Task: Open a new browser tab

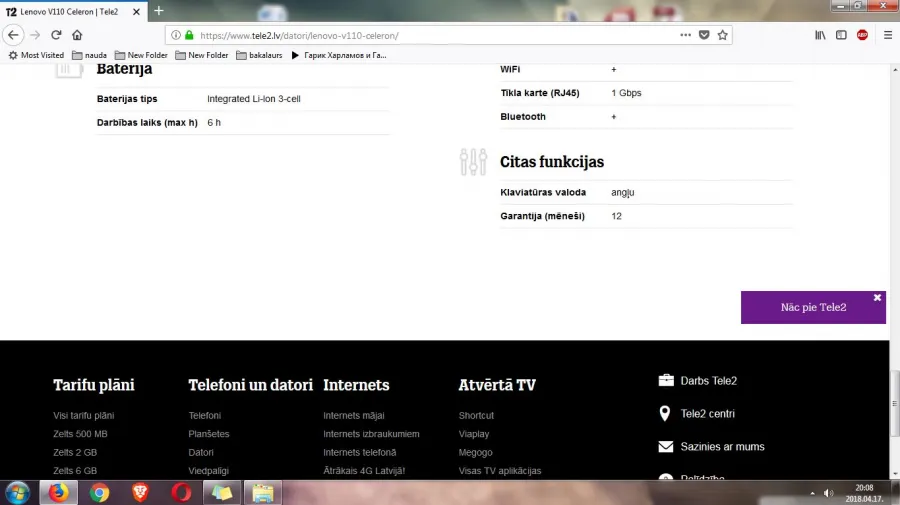Action: [x=159, y=10]
